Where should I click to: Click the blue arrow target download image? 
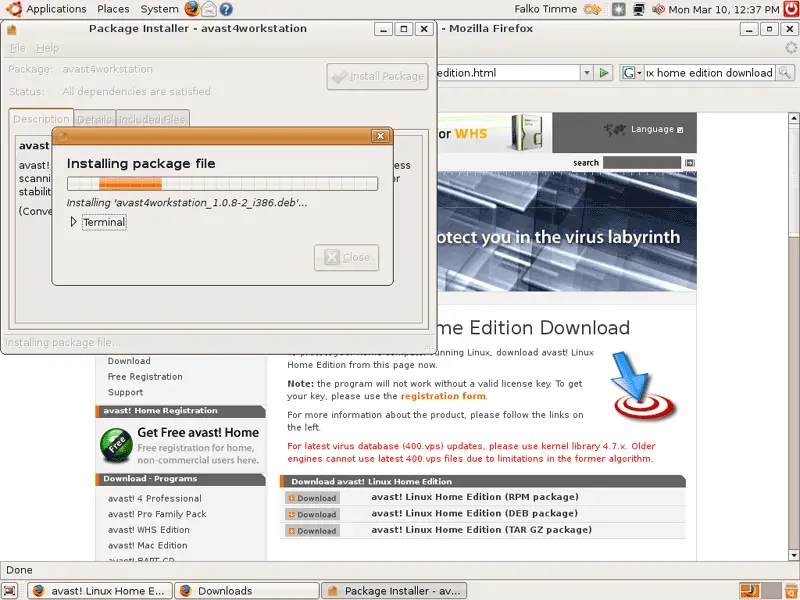644,386
